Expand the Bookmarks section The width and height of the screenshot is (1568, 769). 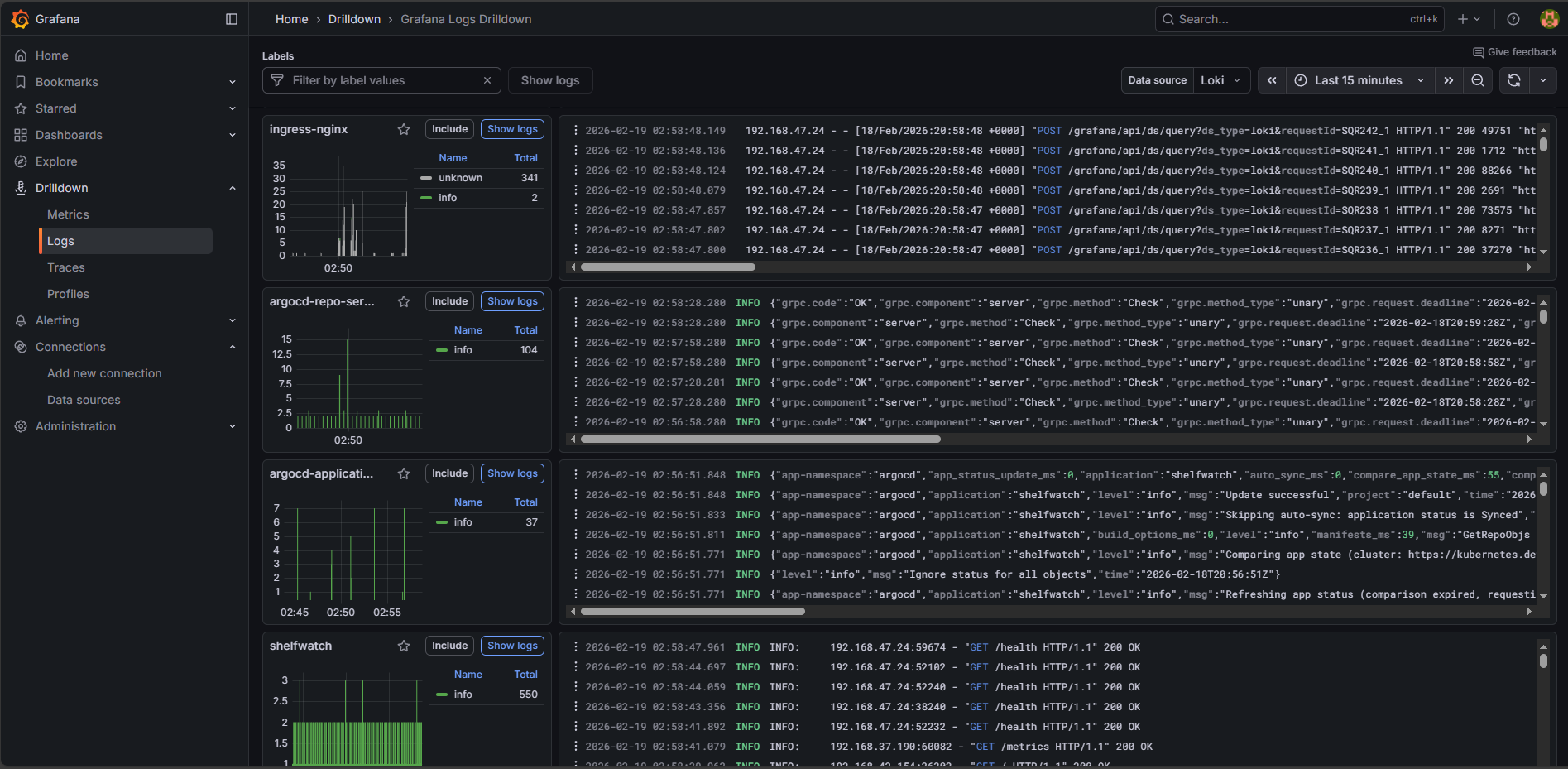tap(233, 82)
